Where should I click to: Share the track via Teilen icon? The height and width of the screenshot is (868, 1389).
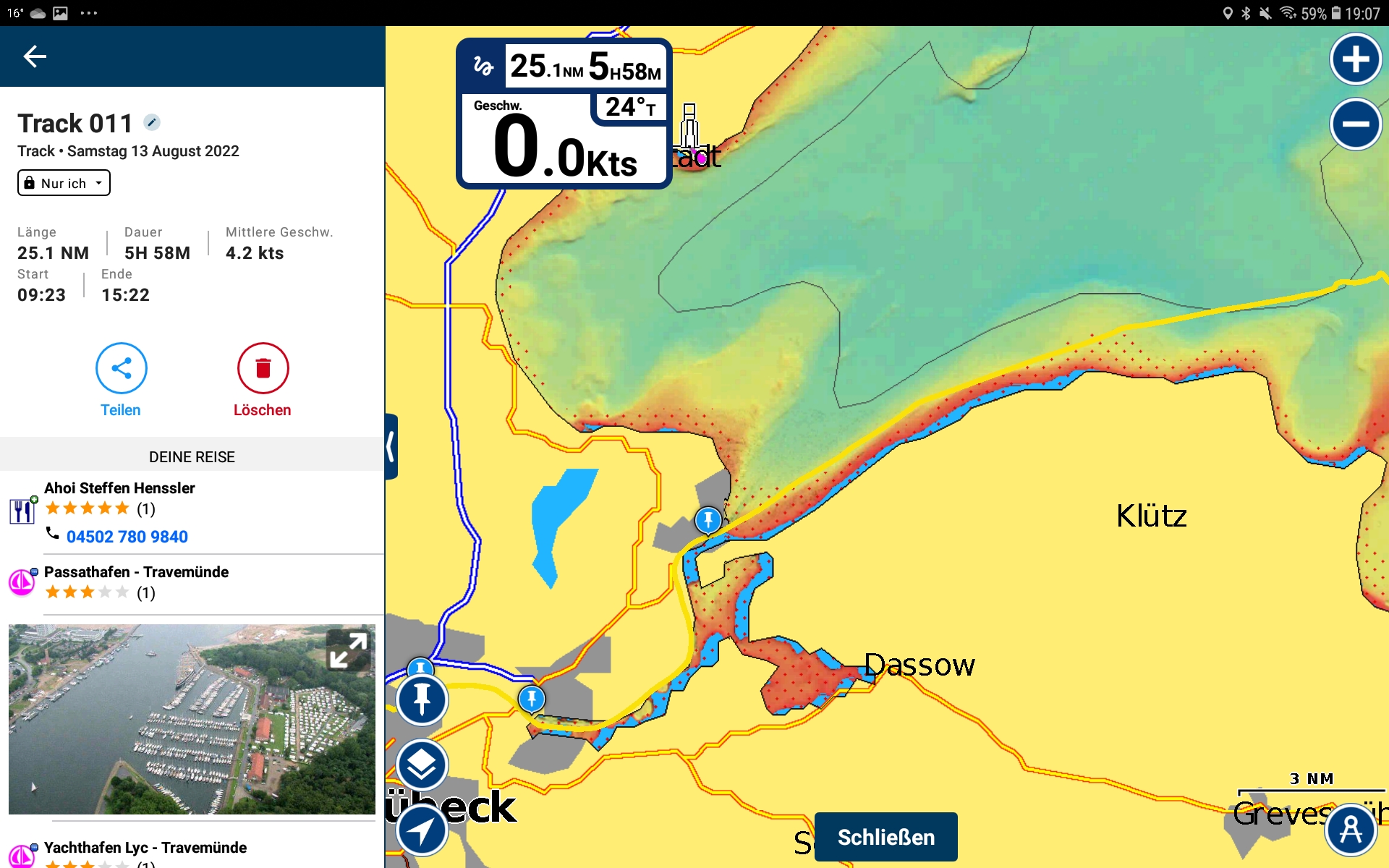[x=121, y=368]
